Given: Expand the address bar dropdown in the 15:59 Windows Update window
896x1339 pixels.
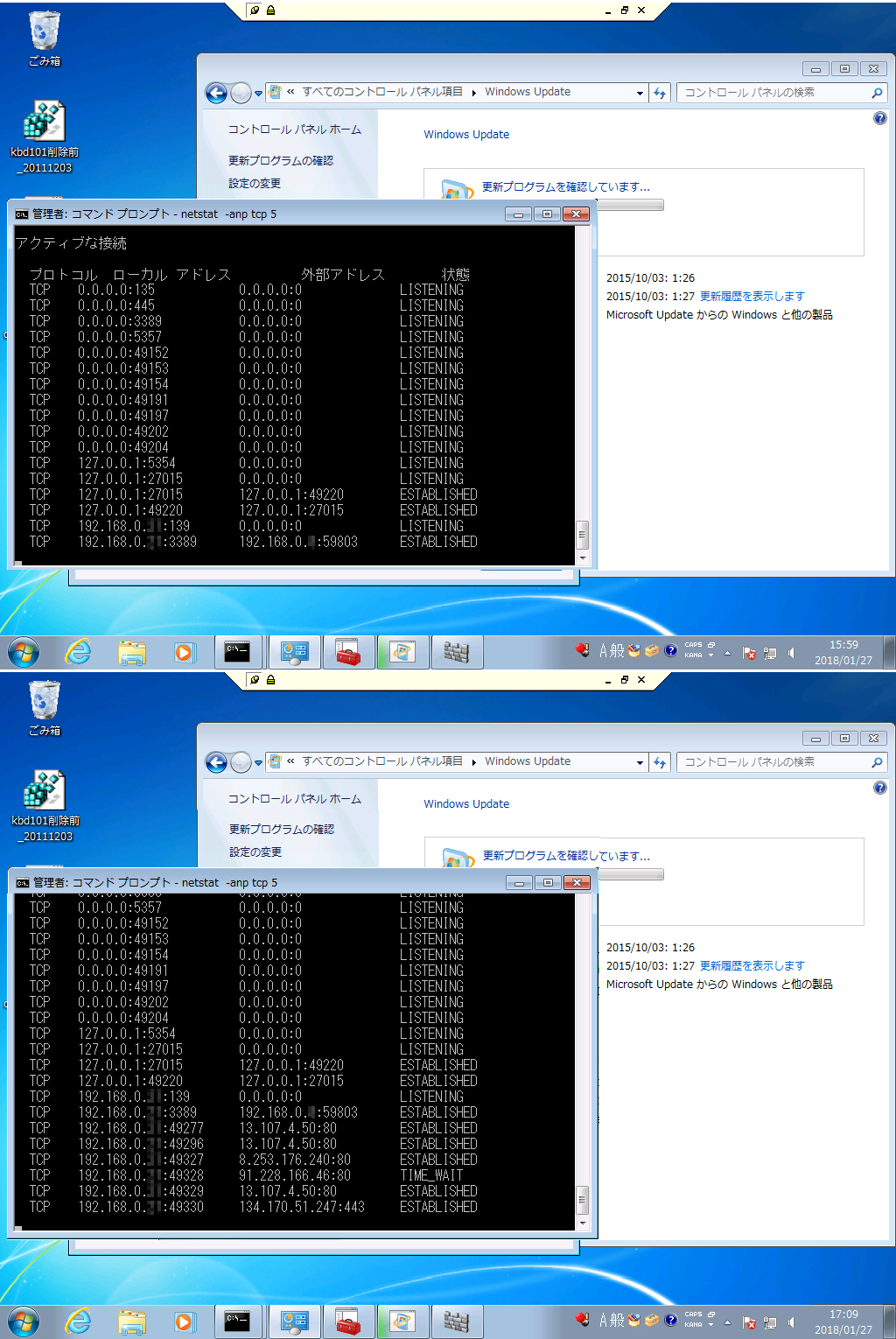Looking at the screenshot, I should (640, 93).
